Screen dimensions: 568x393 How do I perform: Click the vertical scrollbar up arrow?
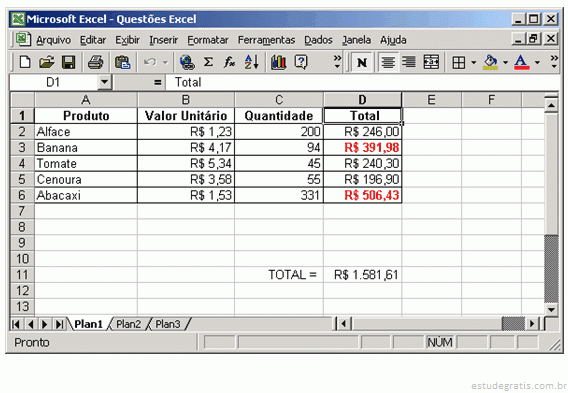[551, 105]
